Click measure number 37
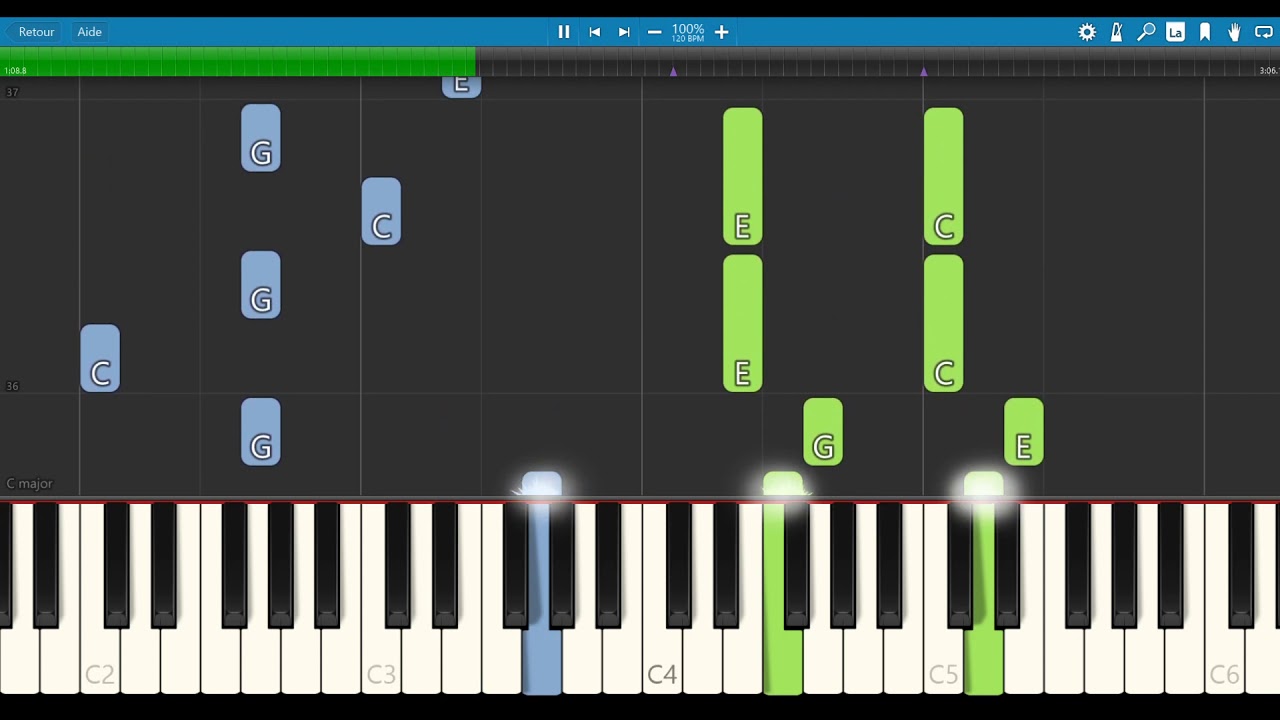1280x720 pixels. 12,92
